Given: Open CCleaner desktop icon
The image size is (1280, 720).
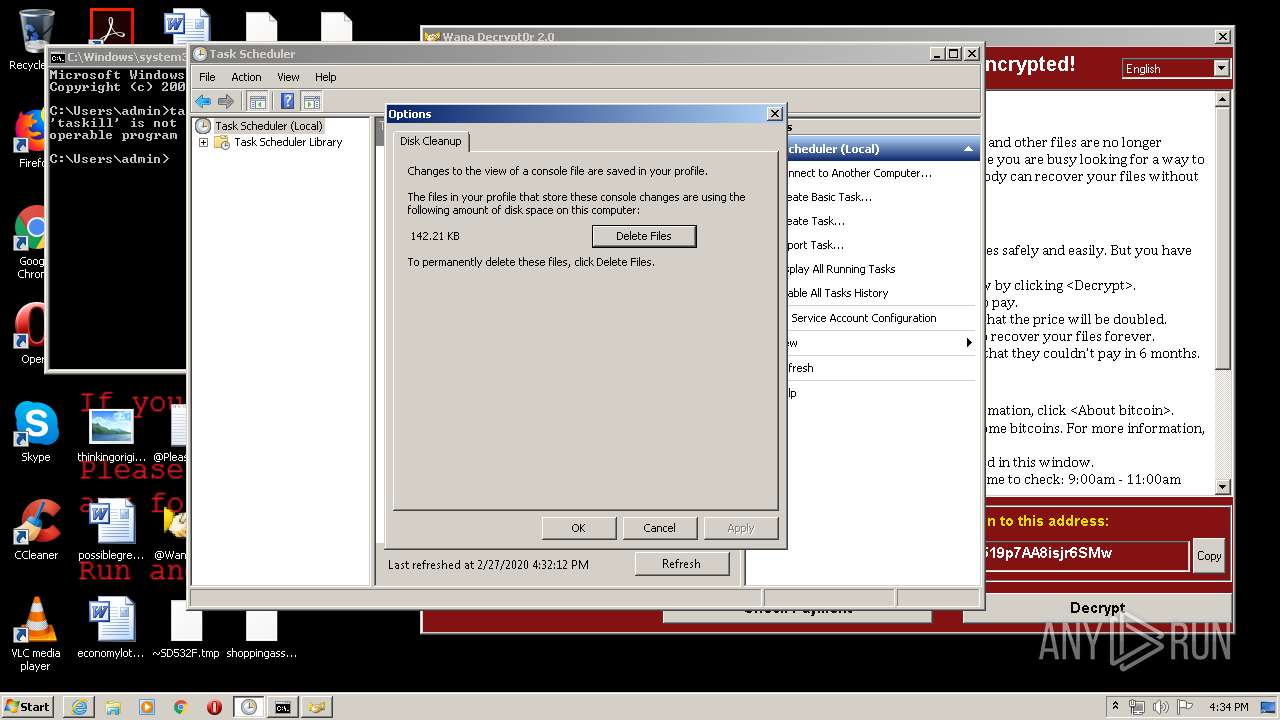Looking at the screenshot, I should tap(36, 529).
